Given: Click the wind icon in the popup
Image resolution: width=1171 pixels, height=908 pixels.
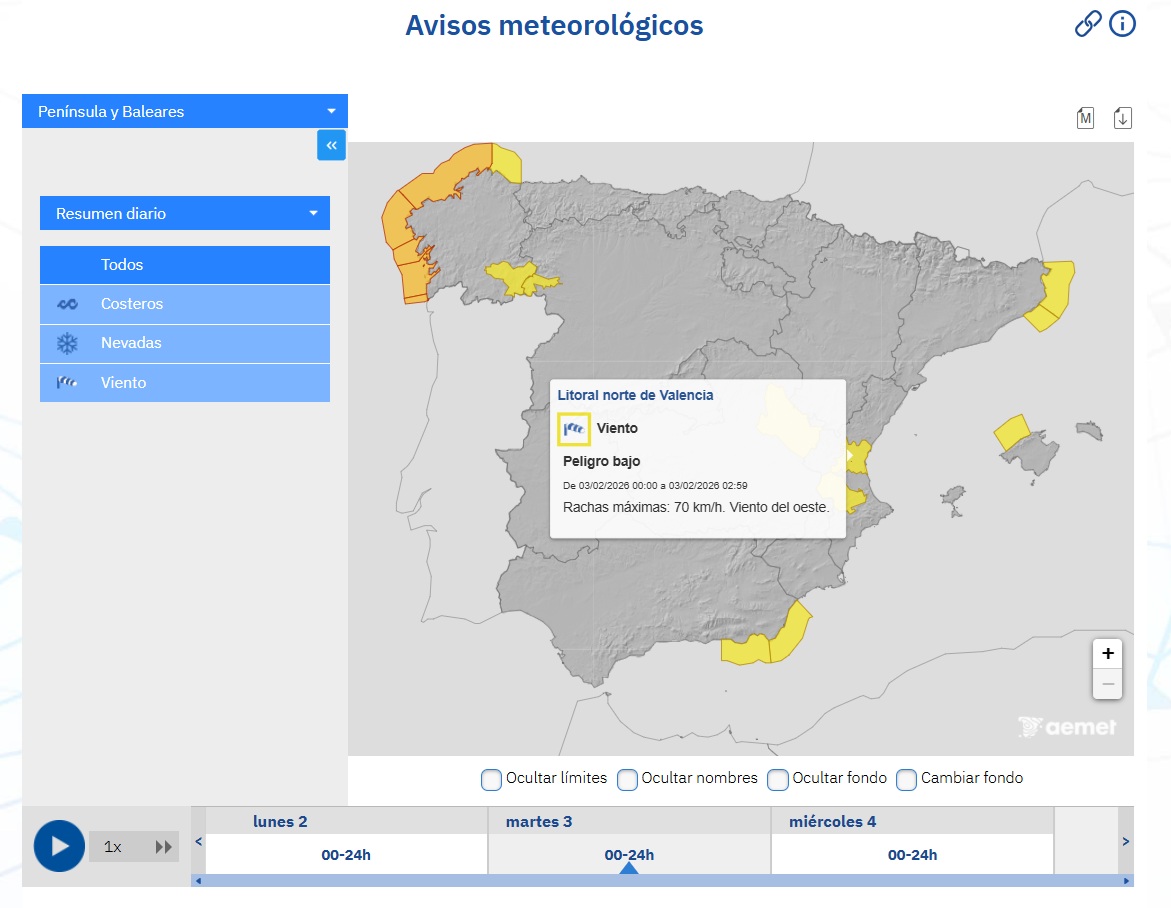Looking at the screenshot, I should click(x=574, y=429).
